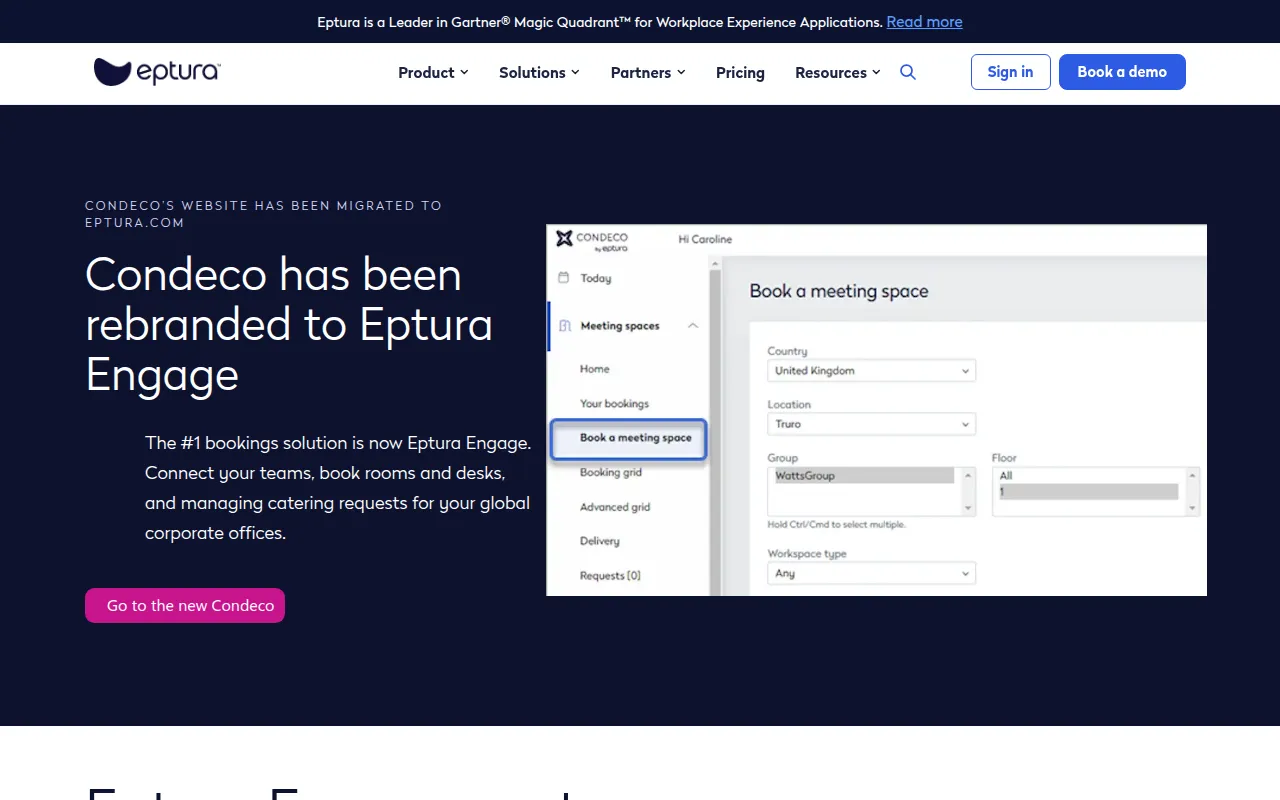Expand the Product menu

pyautogui.click(x=433, y=72)
